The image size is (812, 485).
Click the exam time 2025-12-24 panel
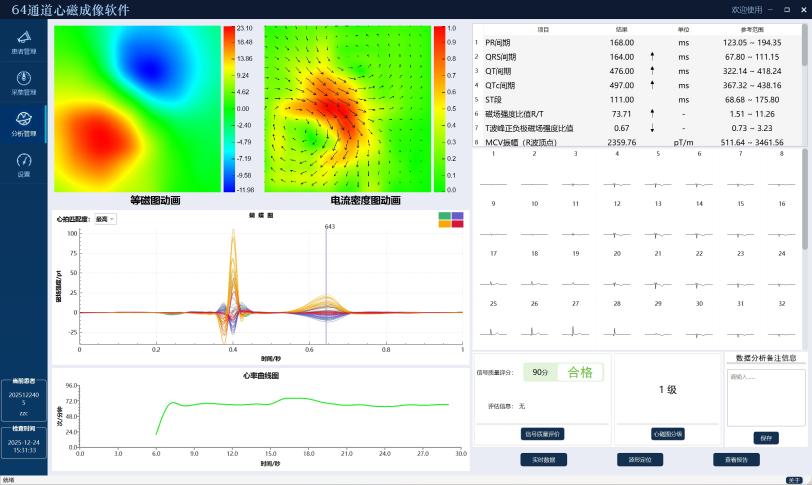24,443
